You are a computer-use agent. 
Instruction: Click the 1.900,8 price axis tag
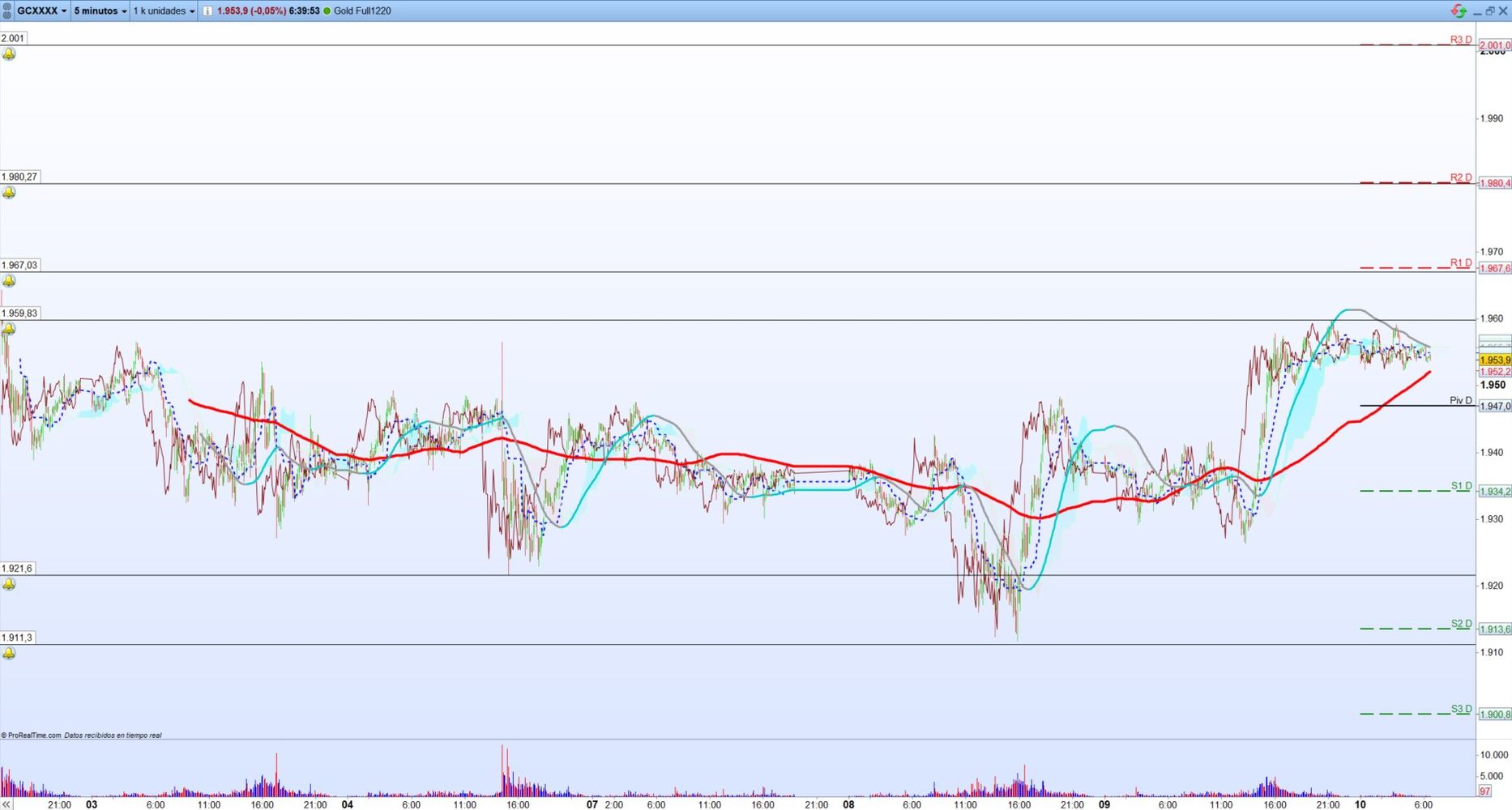(x=1495, y=714)
